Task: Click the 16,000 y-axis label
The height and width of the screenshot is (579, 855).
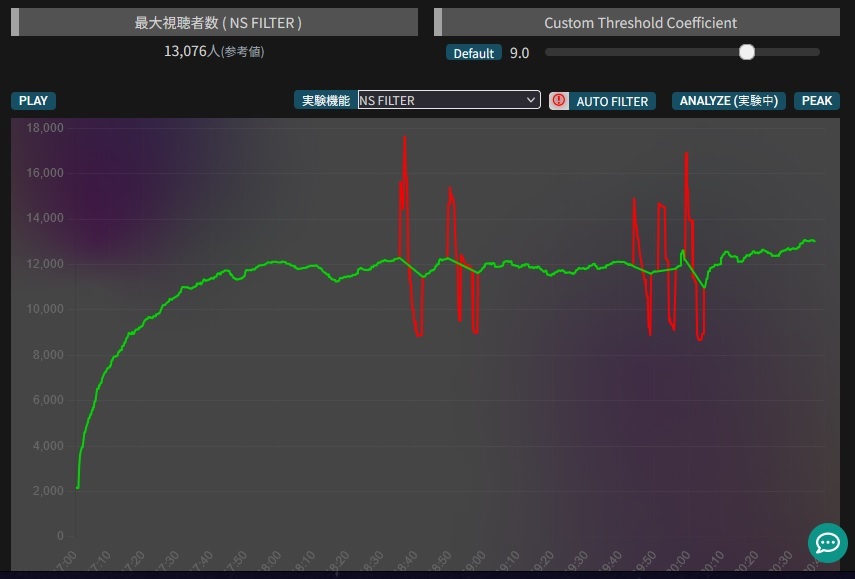Action: (x=45, y=173)
